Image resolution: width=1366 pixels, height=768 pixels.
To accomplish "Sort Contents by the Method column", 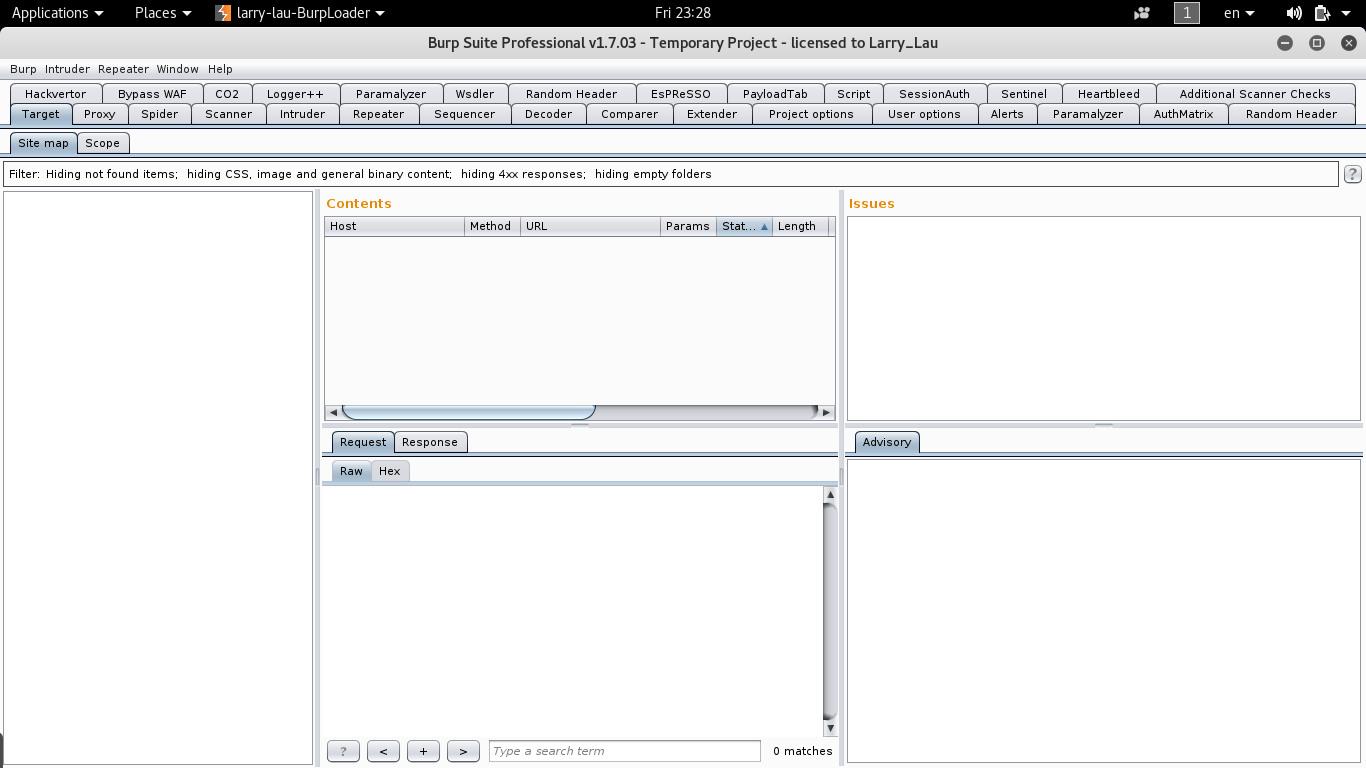I will point(493,226).
